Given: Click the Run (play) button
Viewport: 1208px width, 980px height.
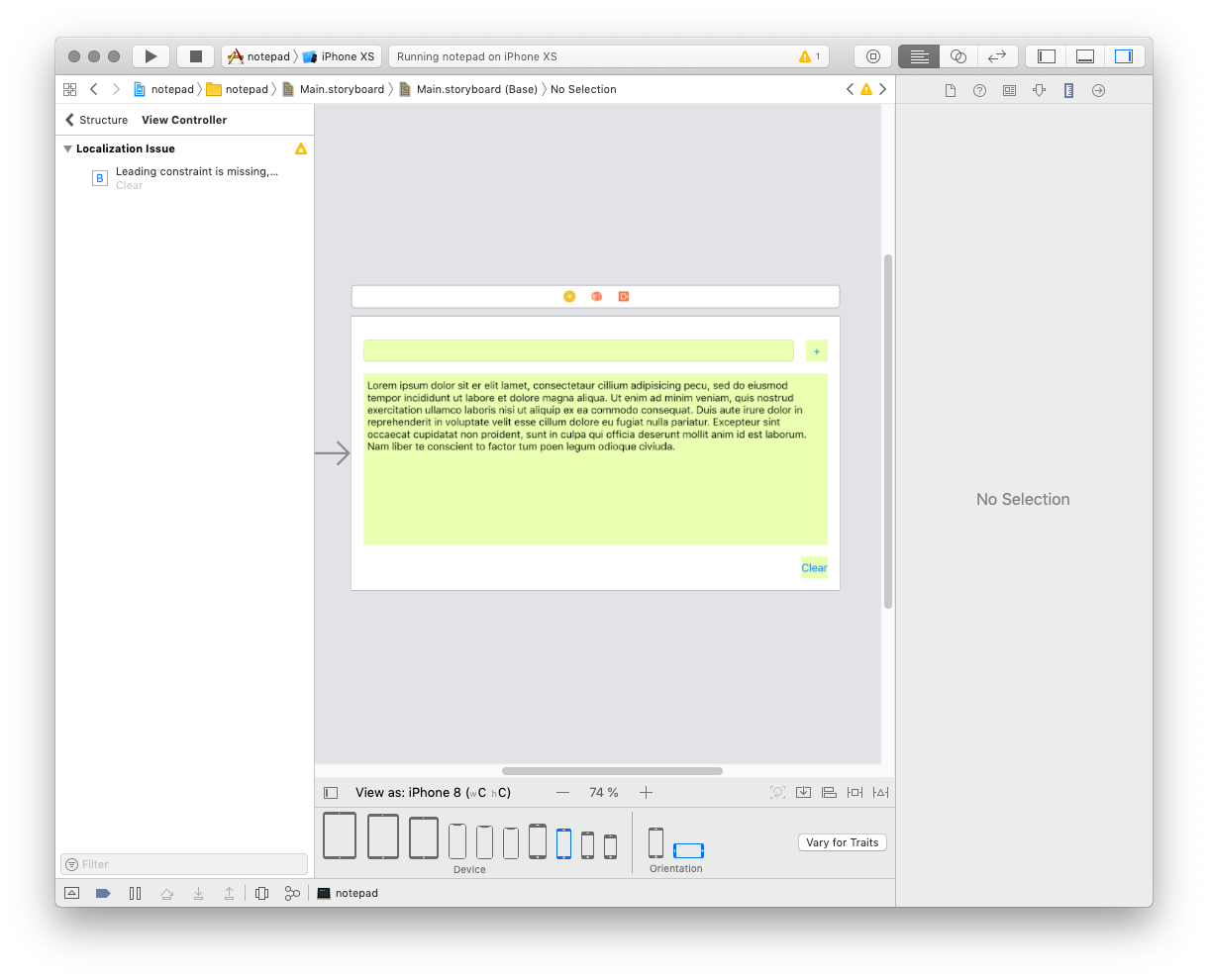Looking at the screenshot, I should tap(151, 56).
